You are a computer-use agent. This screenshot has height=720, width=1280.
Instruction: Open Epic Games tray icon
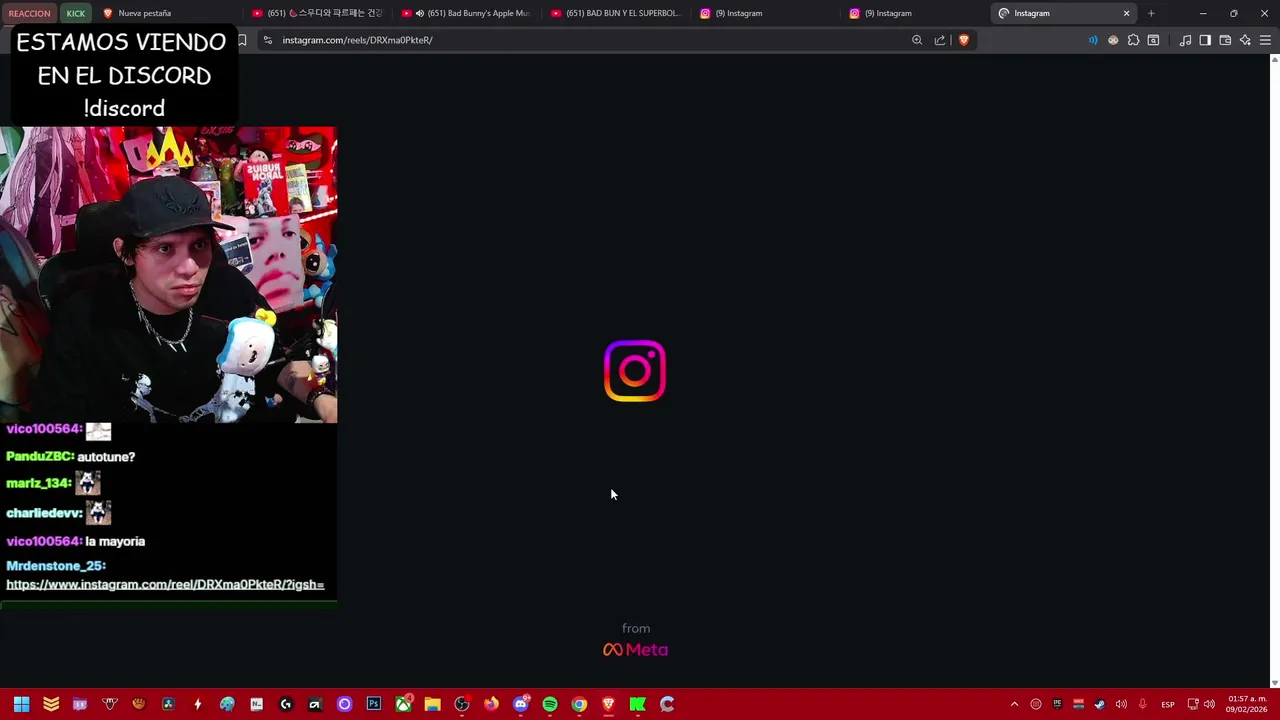[1057, 704]
